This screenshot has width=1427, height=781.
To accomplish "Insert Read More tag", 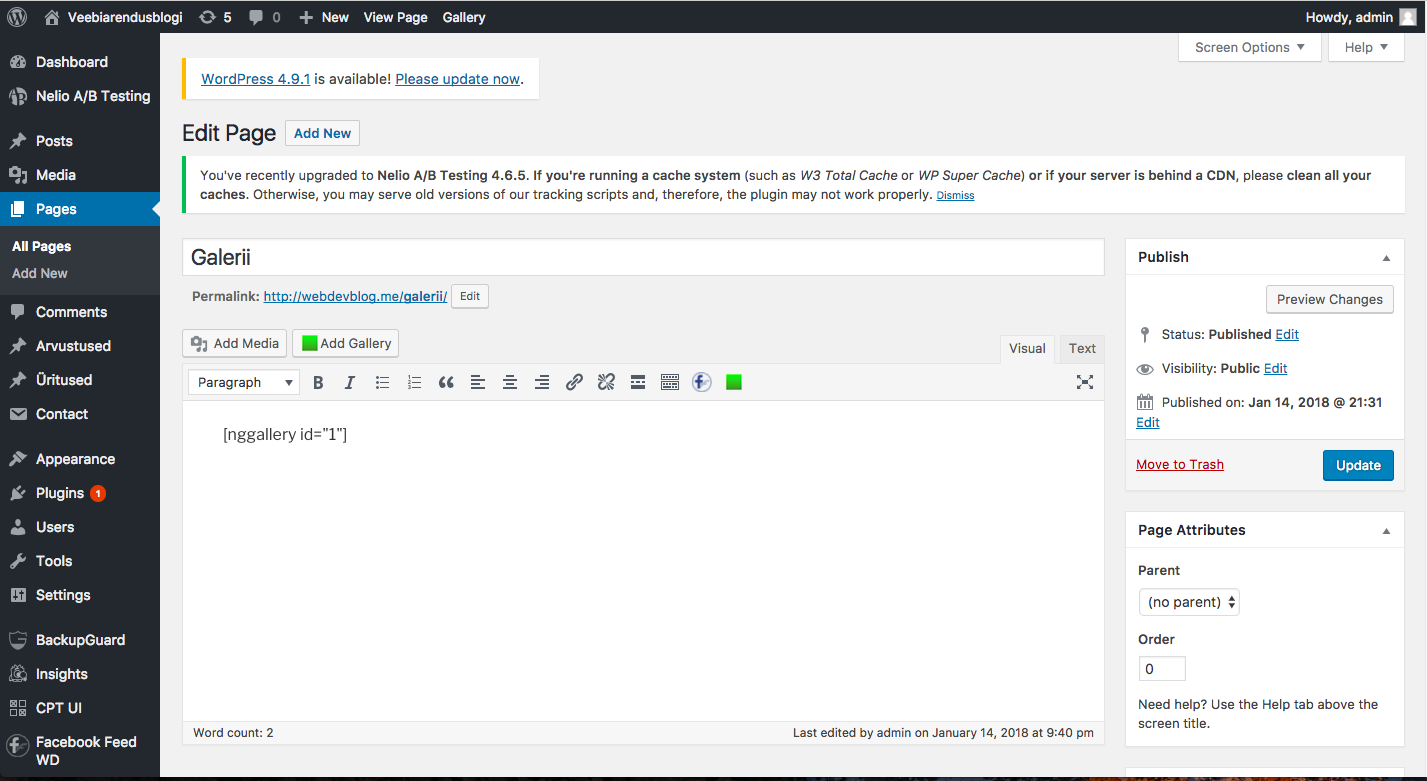I will tap(638, 382).
